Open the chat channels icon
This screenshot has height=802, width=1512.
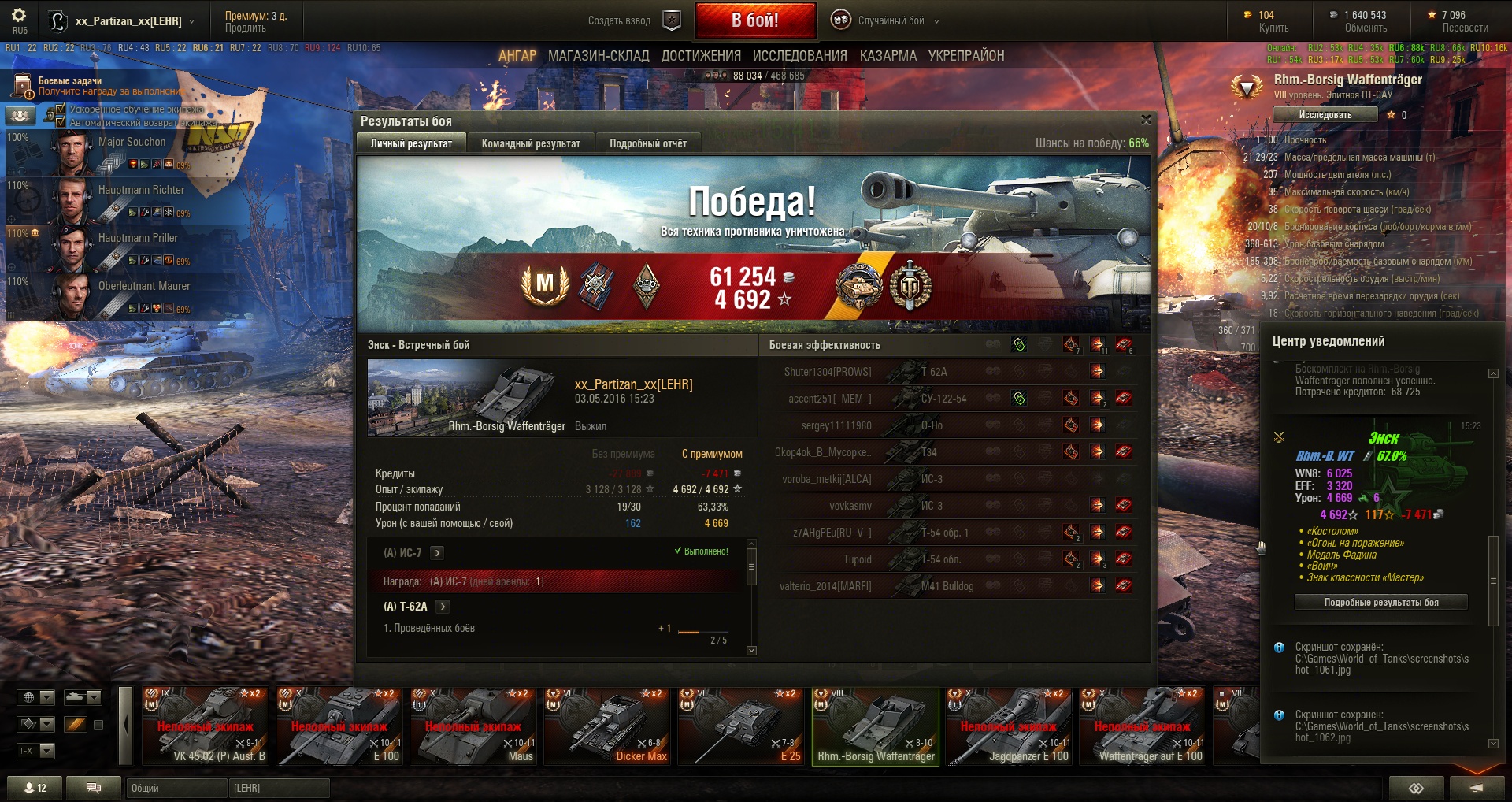point(93,788)
